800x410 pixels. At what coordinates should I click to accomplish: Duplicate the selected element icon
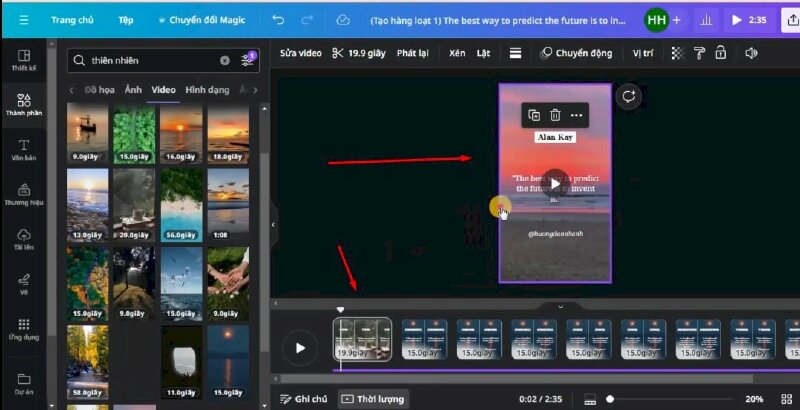click(534, 115)
